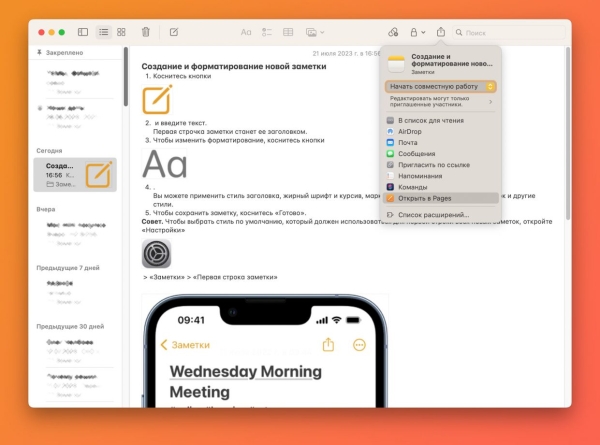The width and height of the screenshot is (600, 445).
Task: Choose Команды in share menu
Action: click(440, 187)
